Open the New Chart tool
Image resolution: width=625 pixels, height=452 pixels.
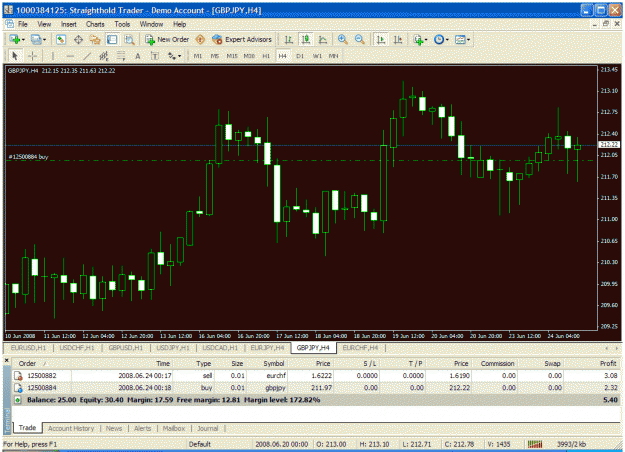coord(14,39)
